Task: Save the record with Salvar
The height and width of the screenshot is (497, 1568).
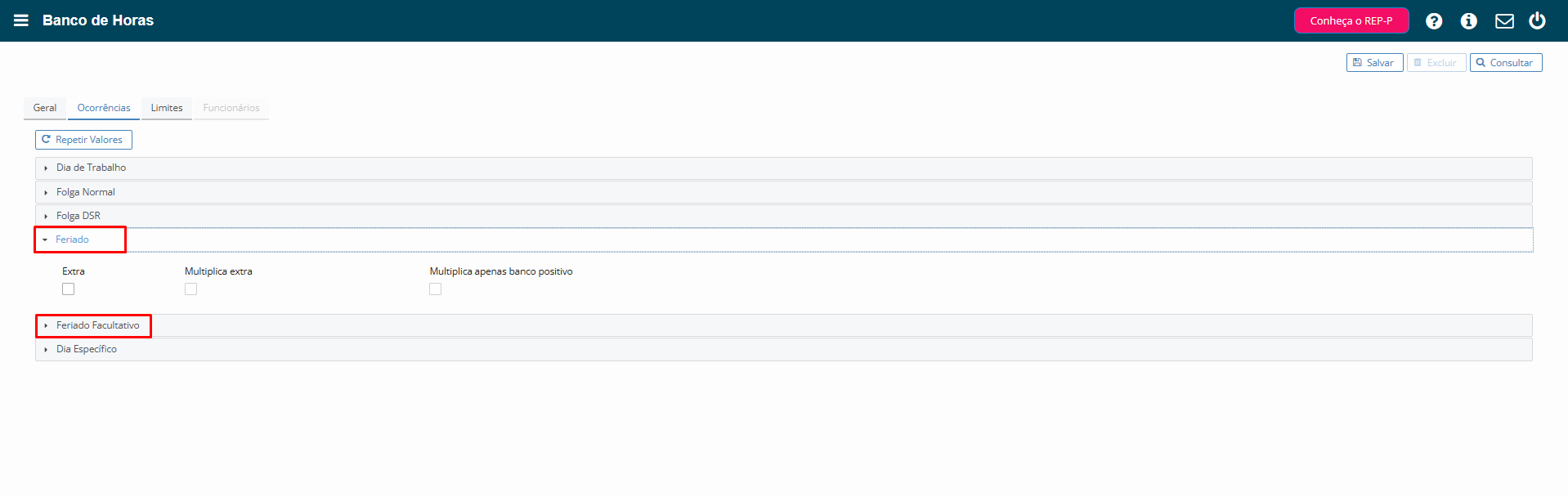Action: point(1374,63)
